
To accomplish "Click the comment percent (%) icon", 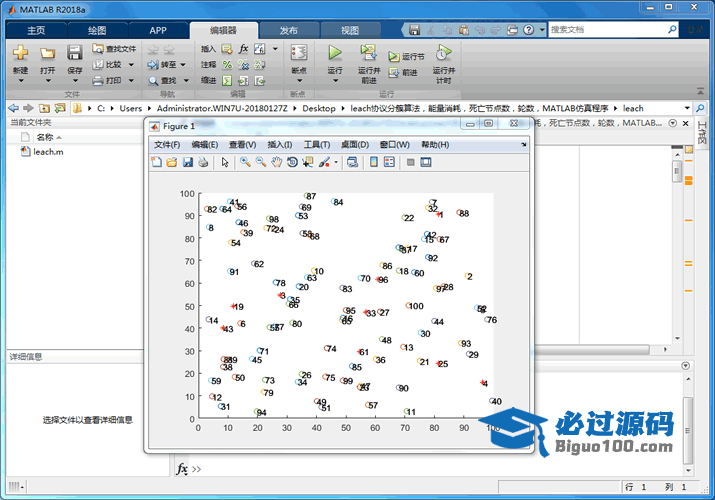I will click(x=227, y=65).
